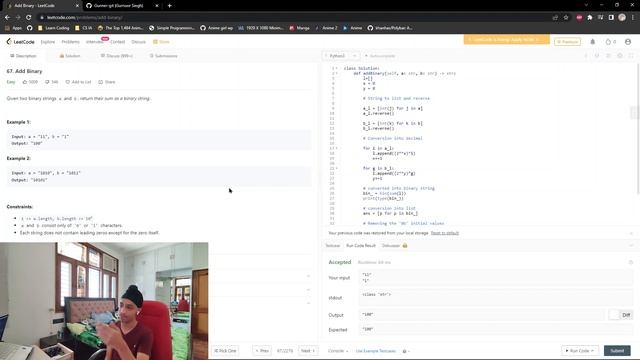Open the Python3 language dropdown
The image size is (640, 360).
tap(341, 56)
